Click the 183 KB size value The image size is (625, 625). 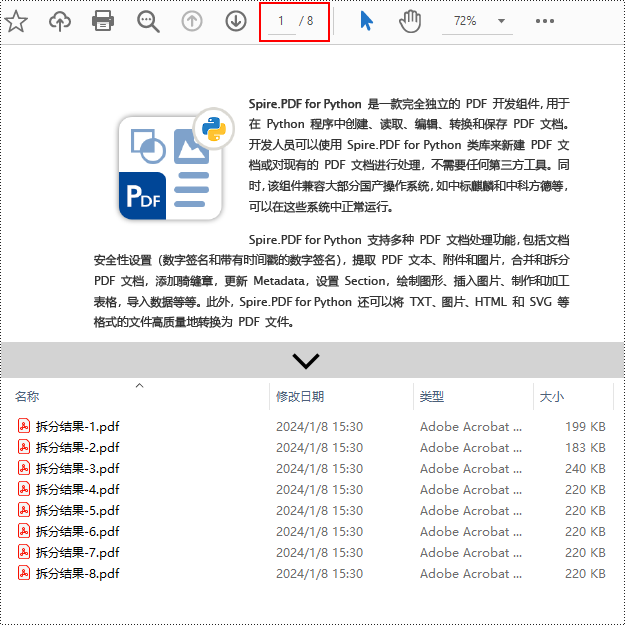(585, 448)
